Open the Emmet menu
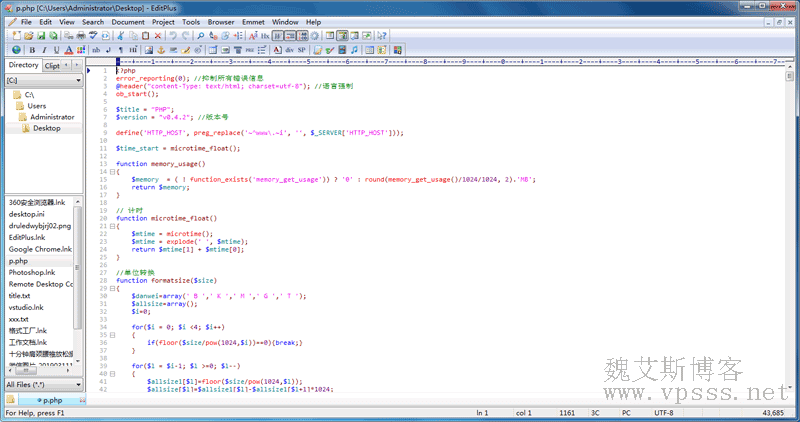 point(253,21)
